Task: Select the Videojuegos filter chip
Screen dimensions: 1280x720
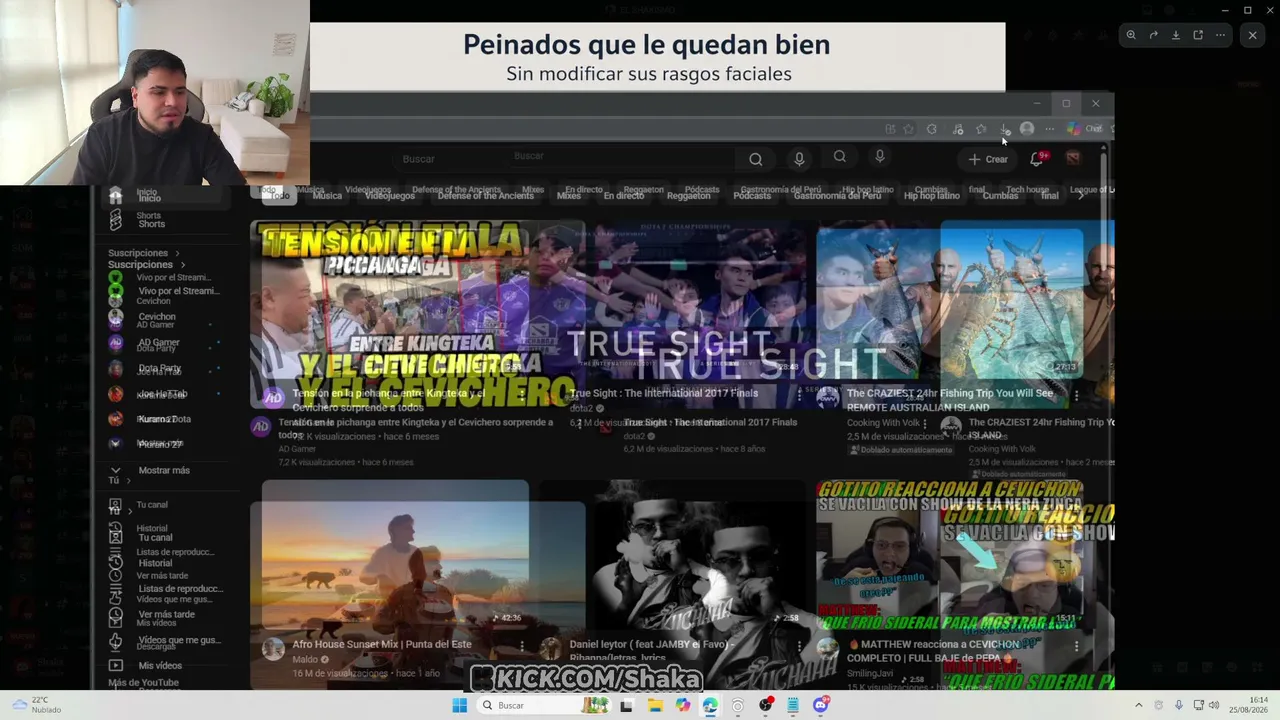Action: pos(389,195)
